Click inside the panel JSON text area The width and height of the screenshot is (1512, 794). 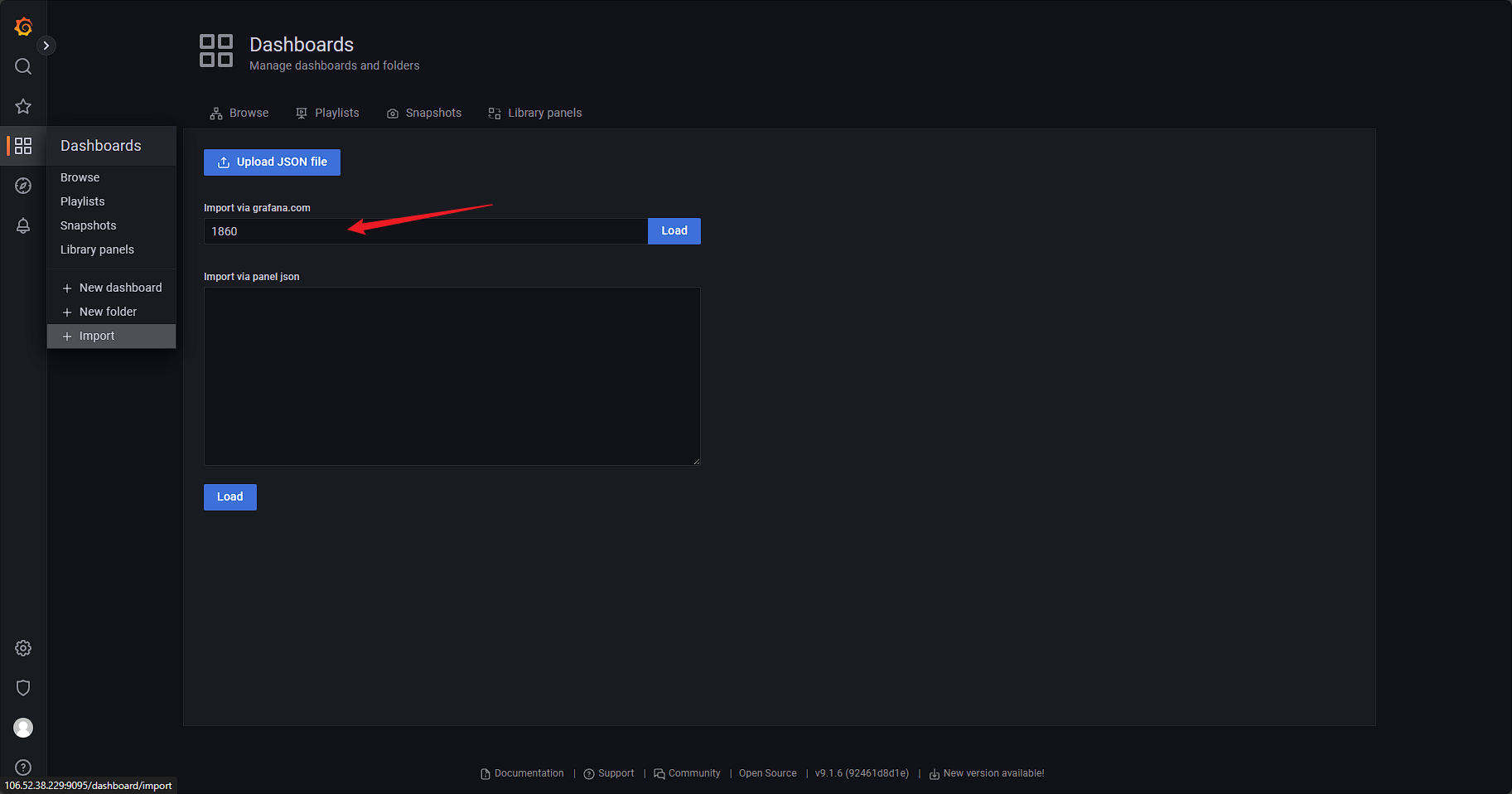tap(452, 376)
